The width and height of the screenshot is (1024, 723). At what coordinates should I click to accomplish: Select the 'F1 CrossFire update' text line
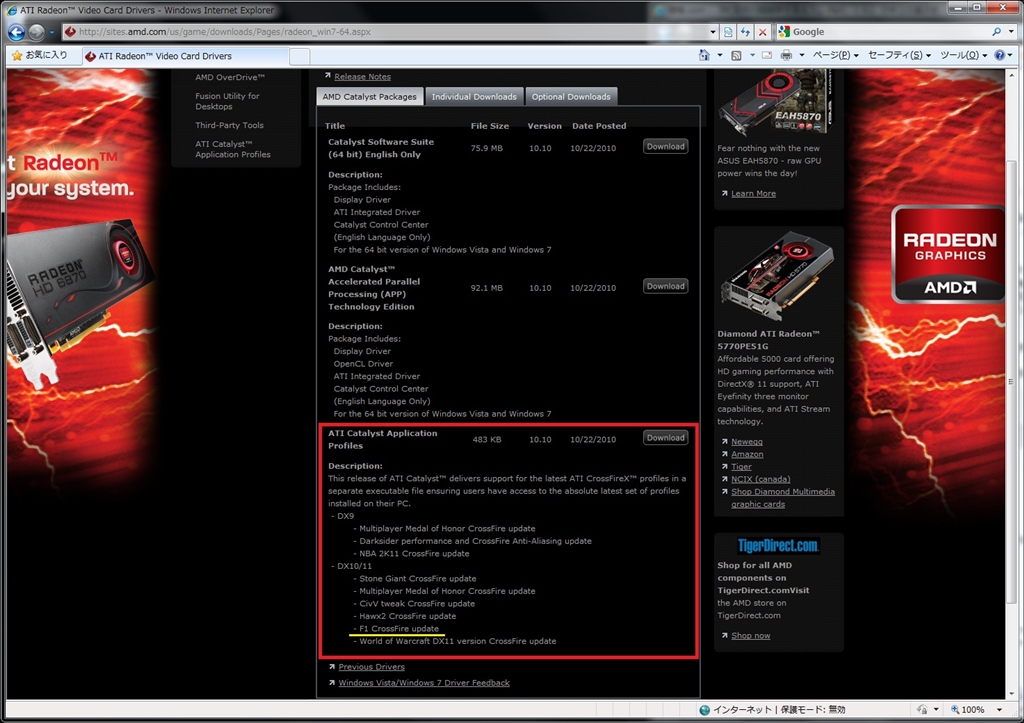coord(399,628)
